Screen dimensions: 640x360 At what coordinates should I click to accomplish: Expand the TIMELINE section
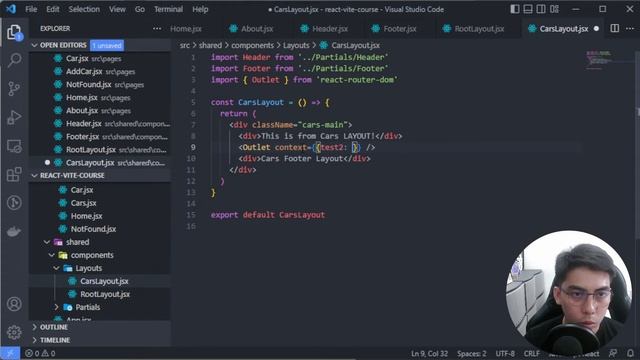point(35,340)
